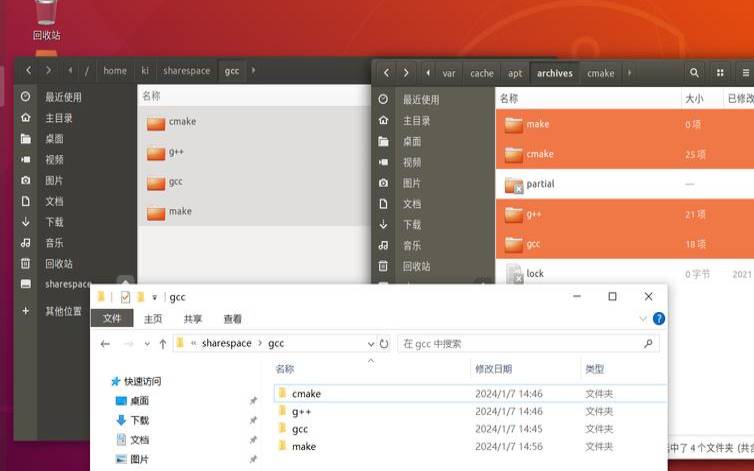Toggle grid view in the archives window

tap(720, 73)
